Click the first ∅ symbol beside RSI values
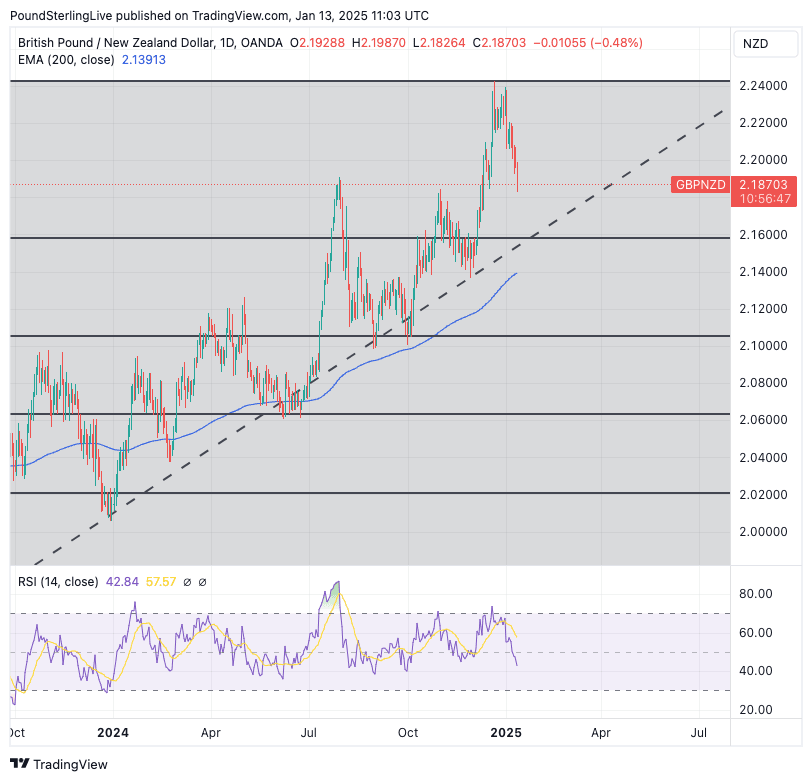The width and height of the screenshot is (812, 781). coord(186,581)
